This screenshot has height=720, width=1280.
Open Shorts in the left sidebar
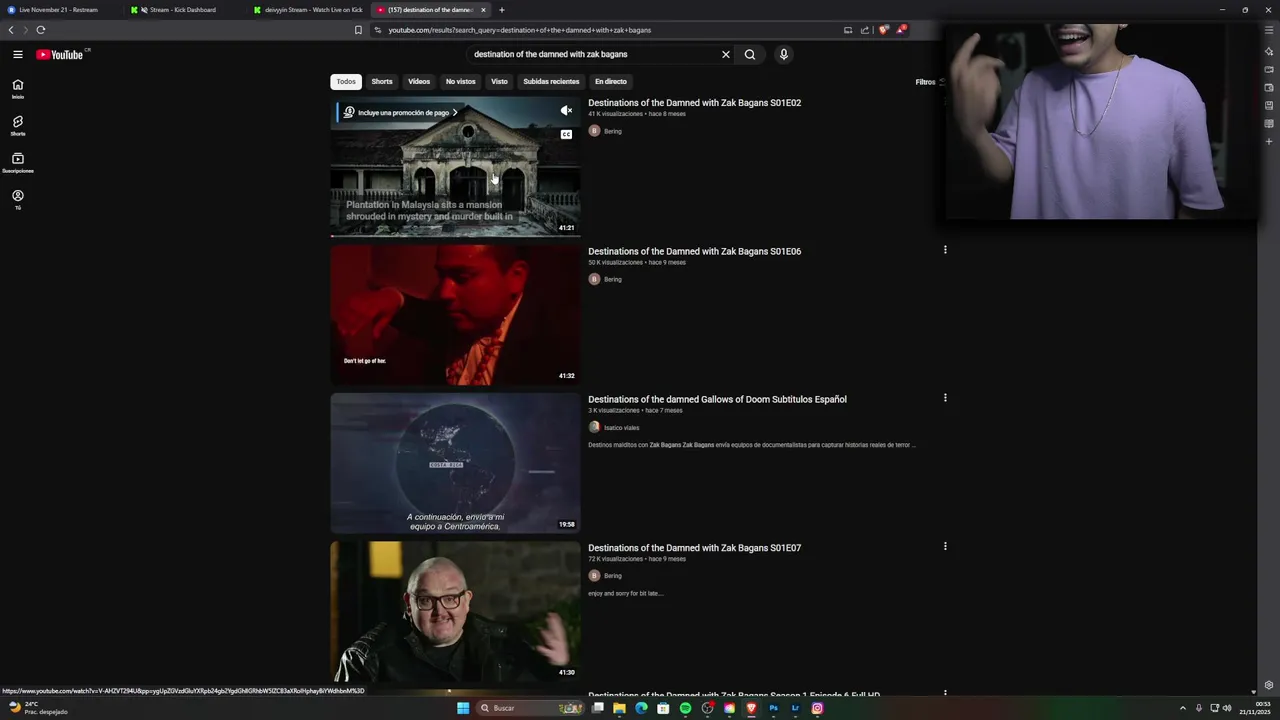coord(18,126)
